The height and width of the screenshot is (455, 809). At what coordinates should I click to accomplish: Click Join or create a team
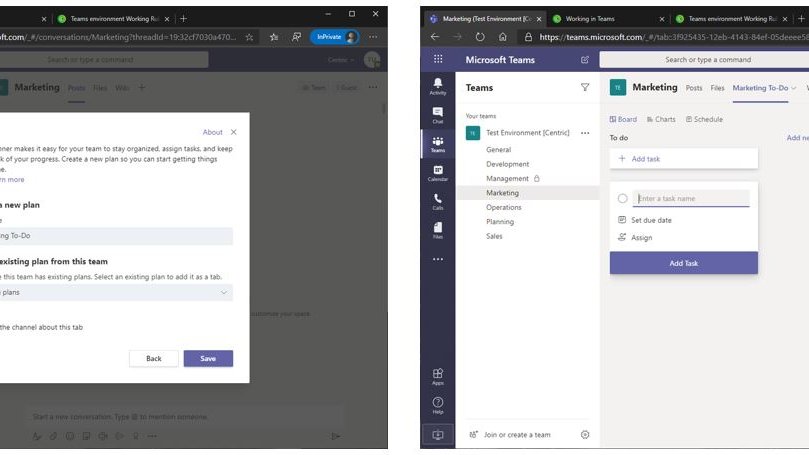tap(517, 435)
